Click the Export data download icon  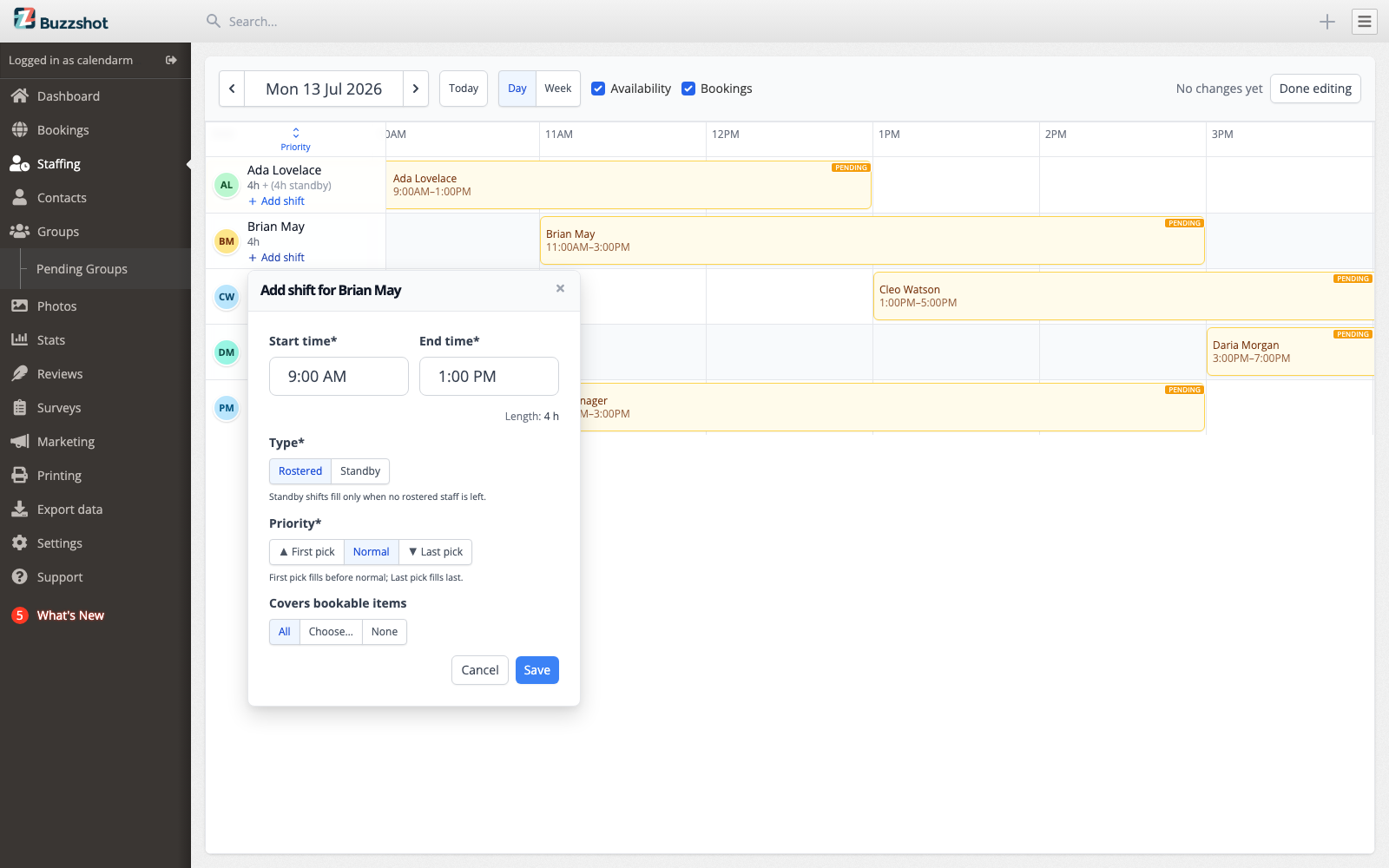[x=19, y=510]
